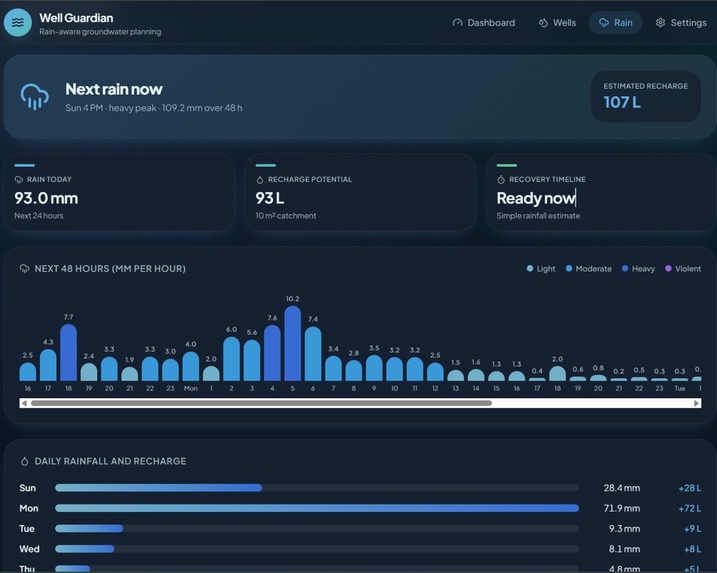Switch to the Wells tab
Image resolution: width=717 pixels, height=573 pixels.
point(557,22)
